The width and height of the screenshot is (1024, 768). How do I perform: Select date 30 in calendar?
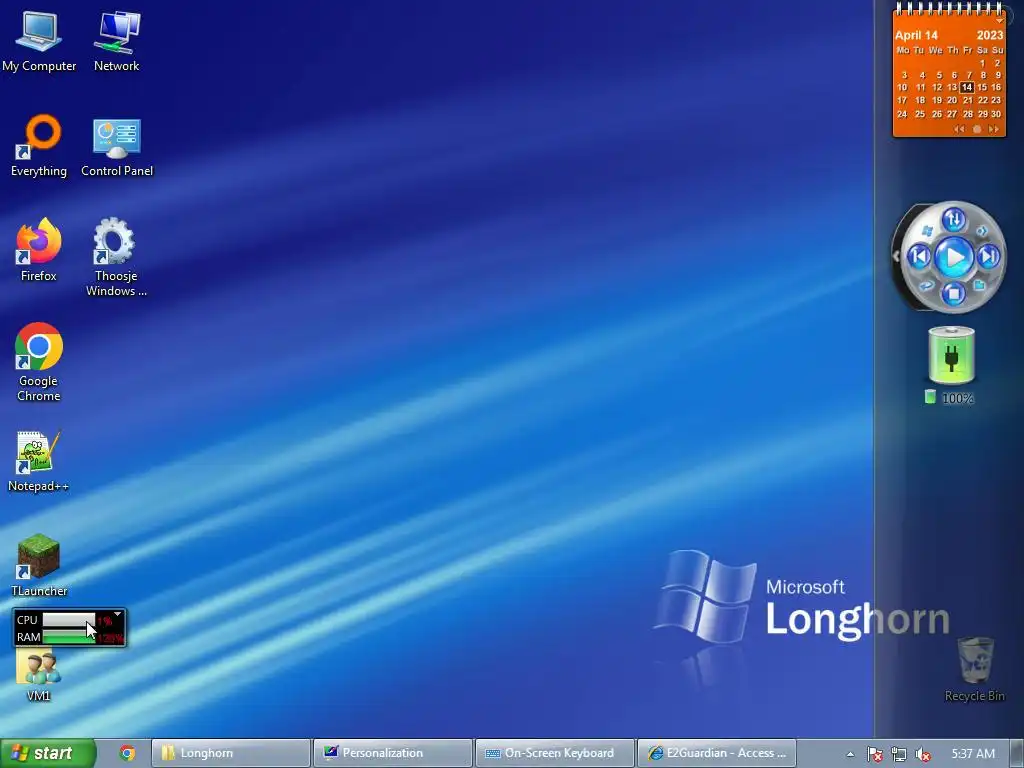pyautogui.click(x=996, y=114)
